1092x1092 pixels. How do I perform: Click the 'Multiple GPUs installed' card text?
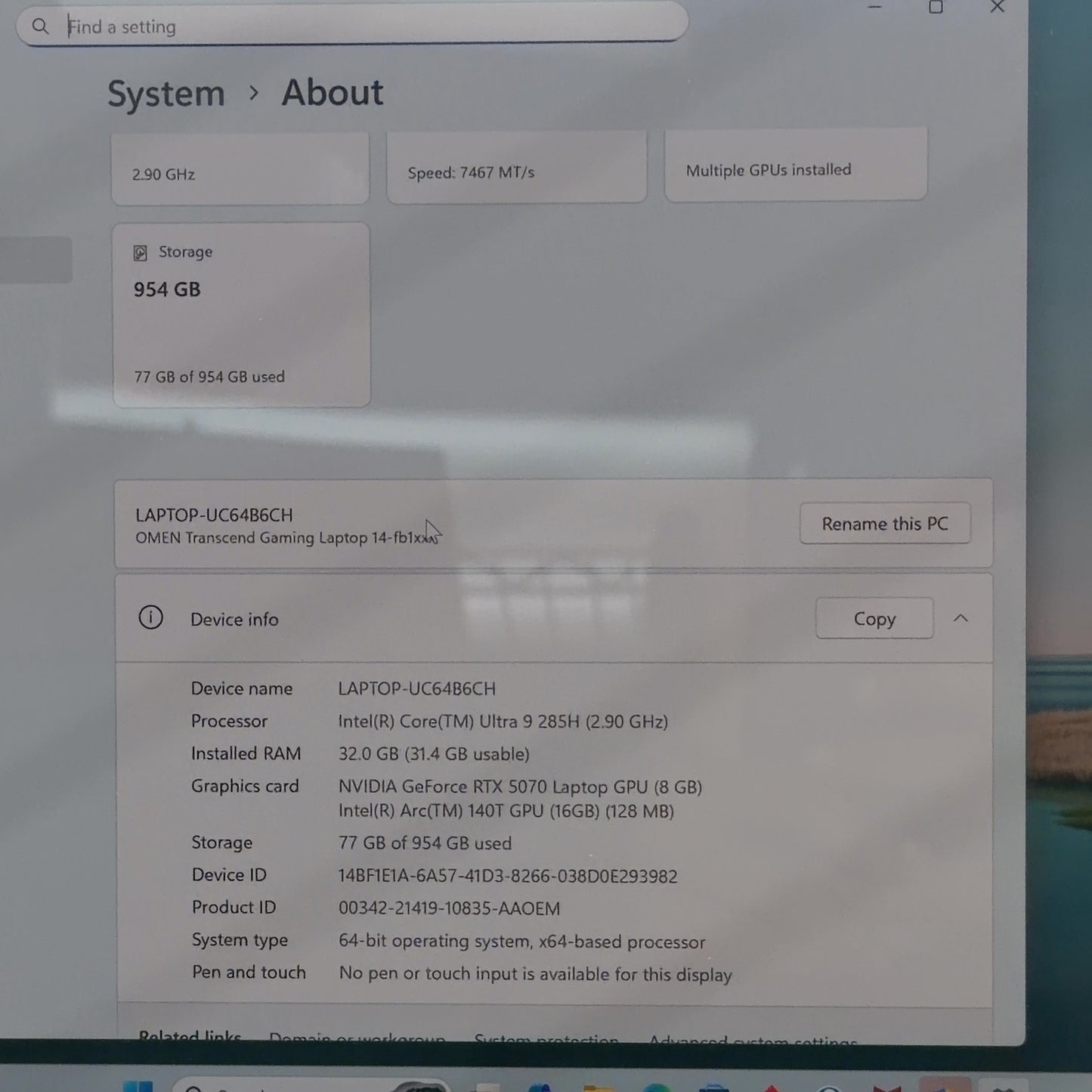point(769,170)
